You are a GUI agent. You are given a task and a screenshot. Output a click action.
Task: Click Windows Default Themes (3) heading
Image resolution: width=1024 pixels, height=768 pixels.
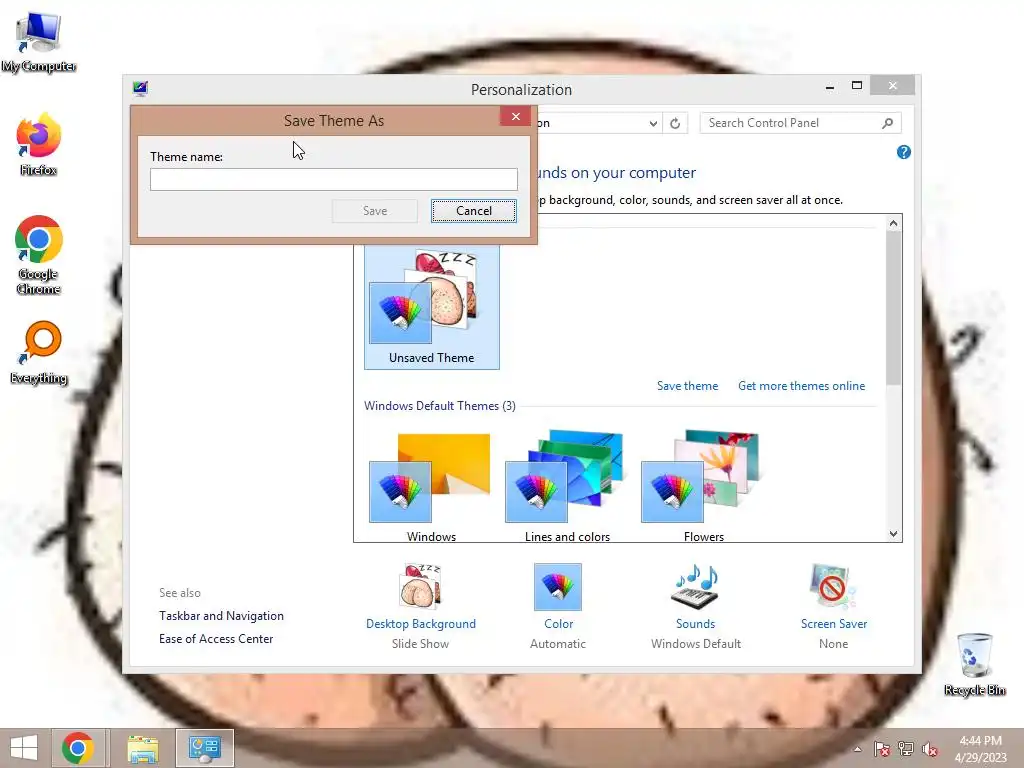coord(440,406)
